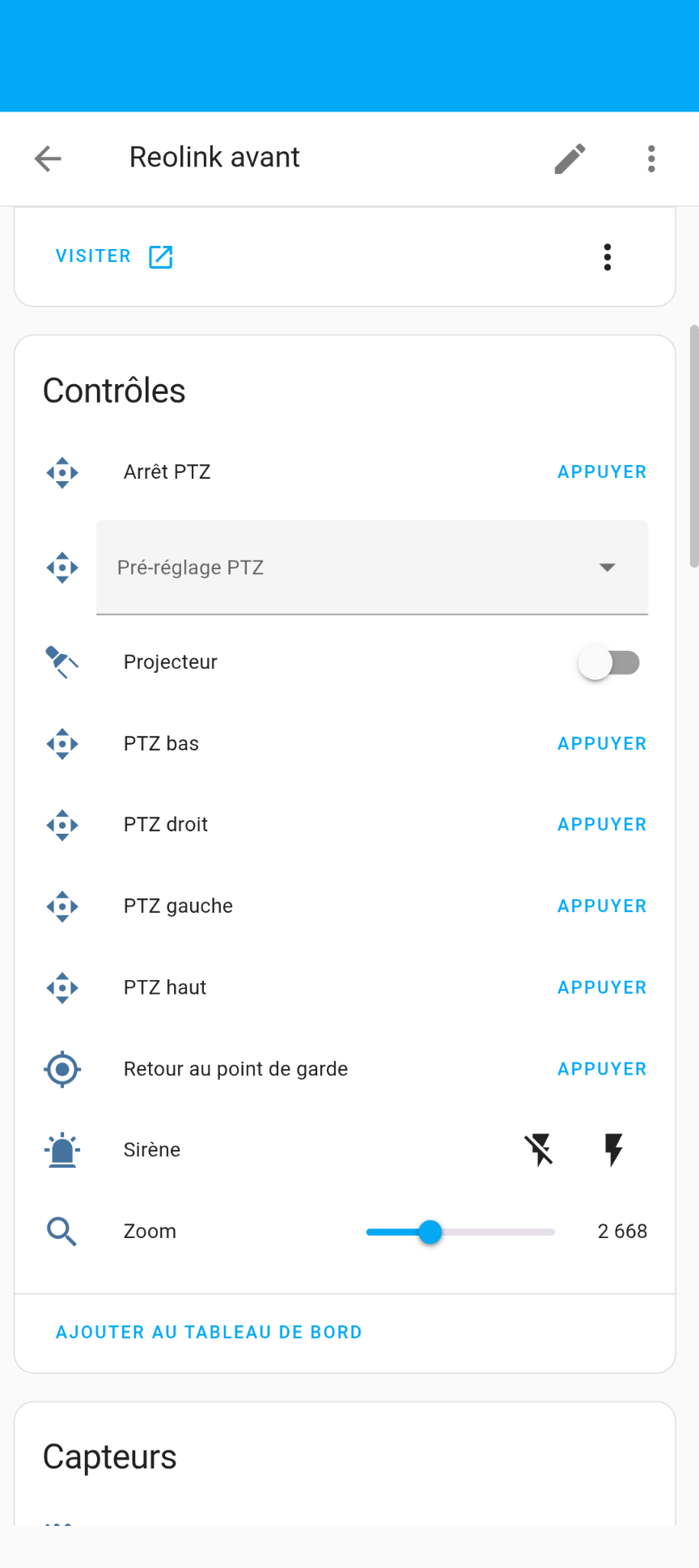Click the Arrêt PTZ icon
The width and height of the screenshot is (699, 1568).
pyautogui.click(x=62, y=472)
